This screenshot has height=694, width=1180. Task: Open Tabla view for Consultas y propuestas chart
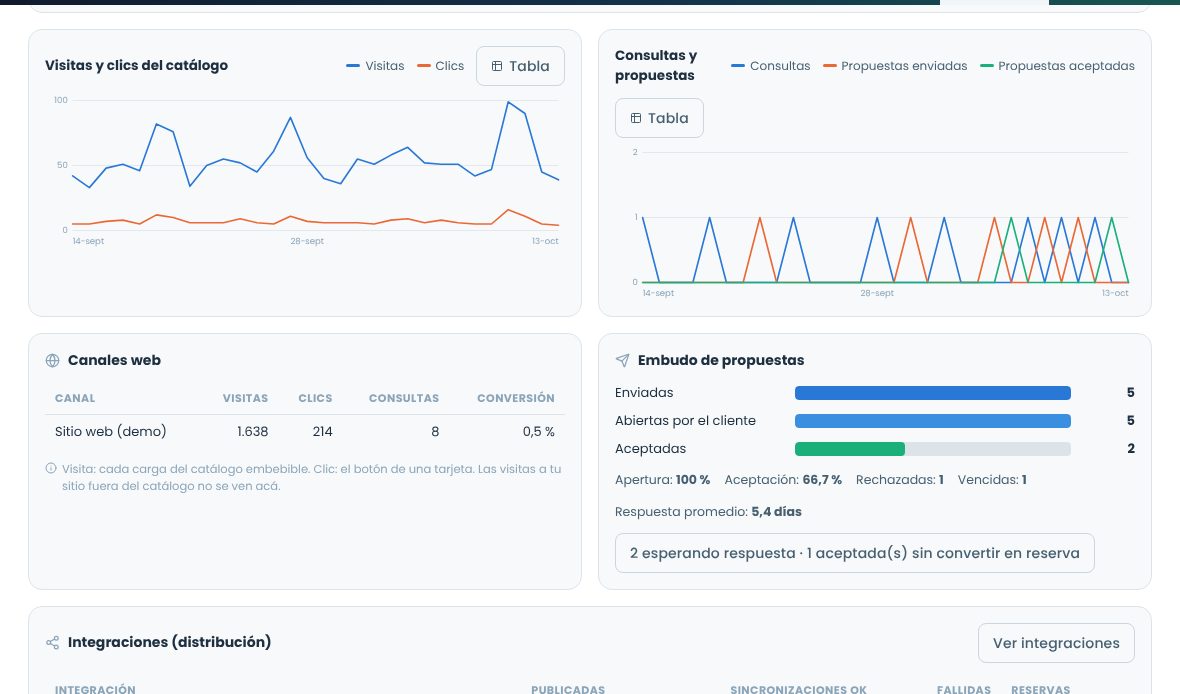pos(659,118)
